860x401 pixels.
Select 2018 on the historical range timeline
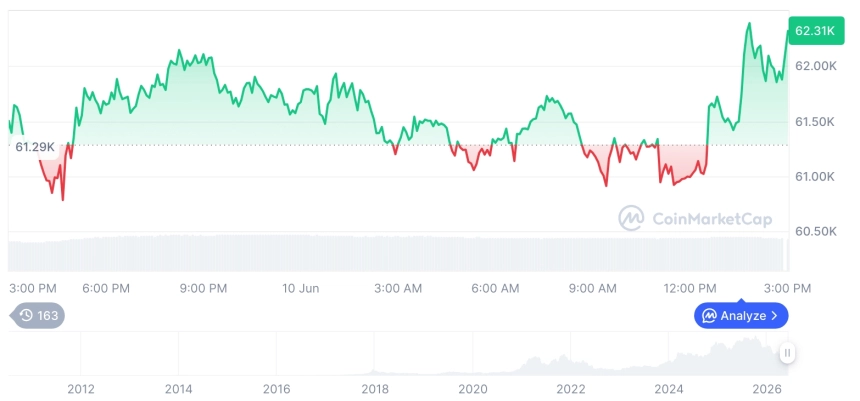tap(375, 389)
